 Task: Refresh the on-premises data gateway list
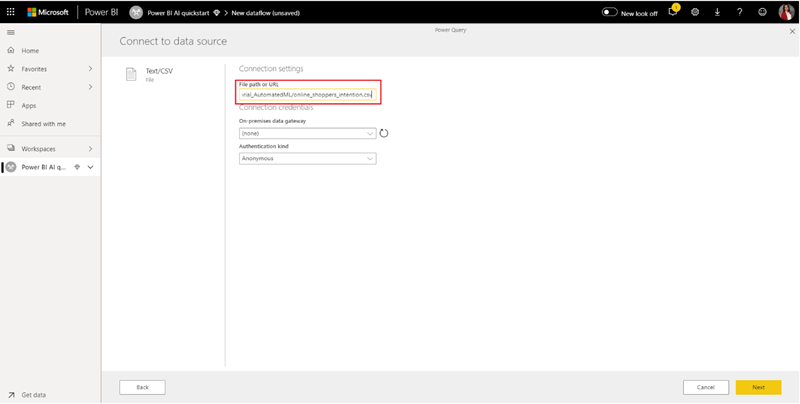[x=384, y=133]
